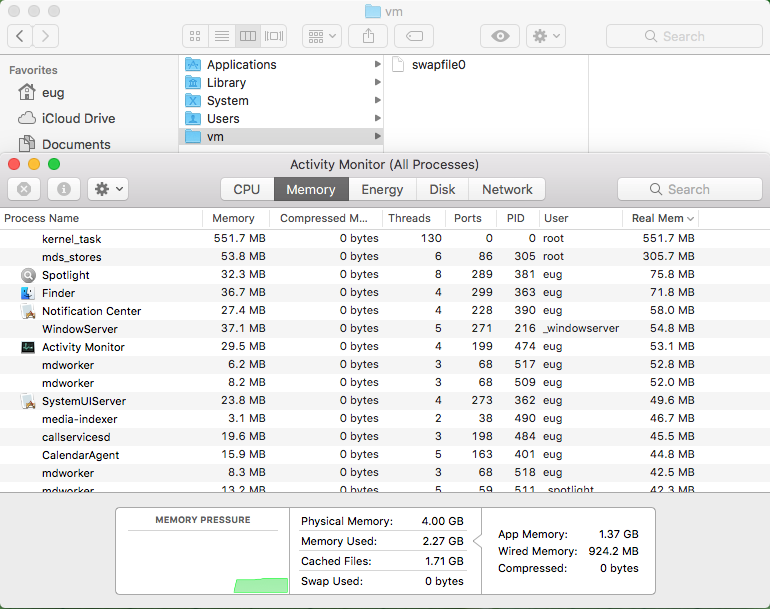Select the Activity Monitor process icon

click(28, 347)
